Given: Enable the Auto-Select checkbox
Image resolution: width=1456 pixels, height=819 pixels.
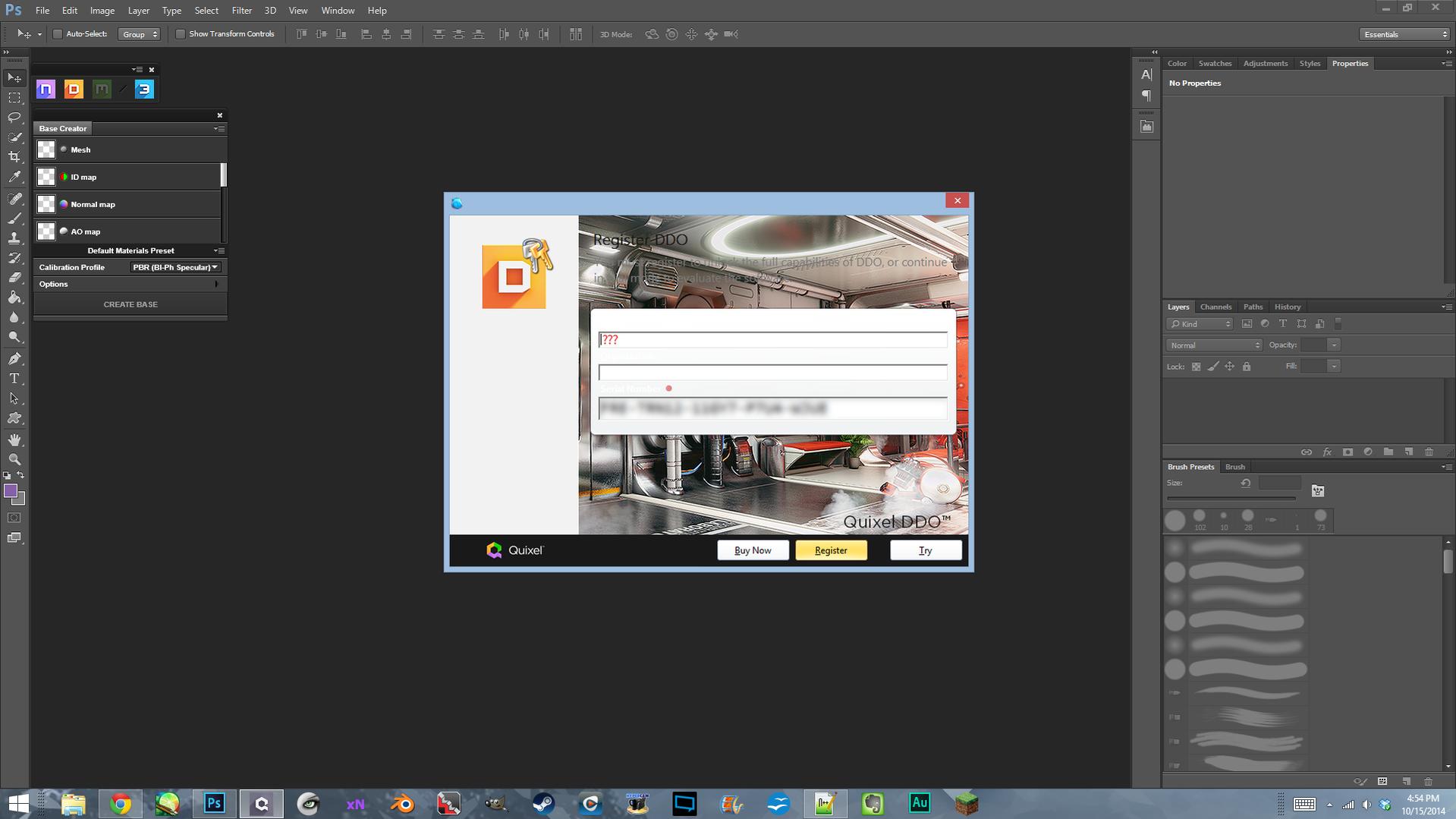Looking at the screenshot, I should (58, 34).
